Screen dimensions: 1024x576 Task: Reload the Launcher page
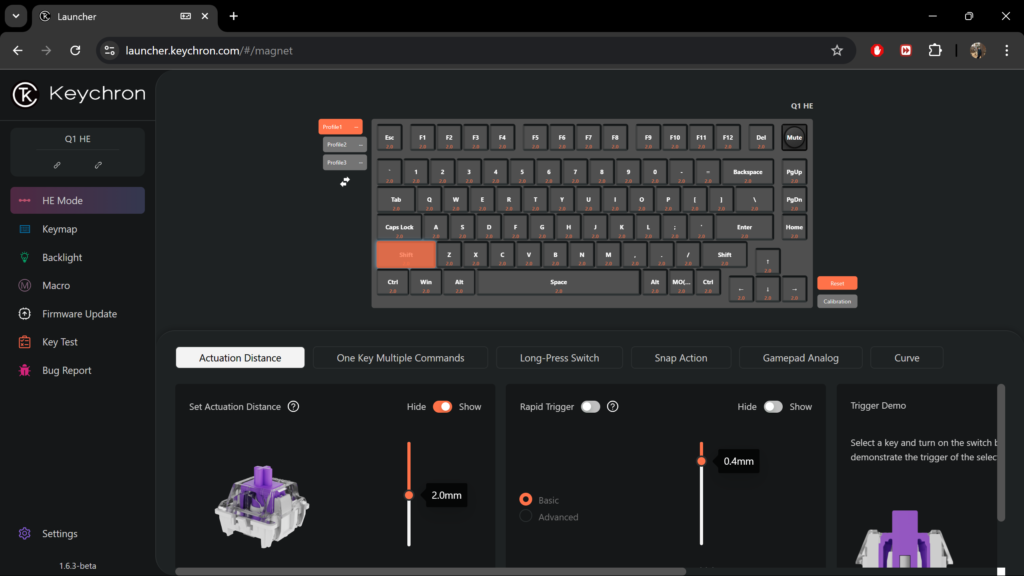click(x=75, y=50)
